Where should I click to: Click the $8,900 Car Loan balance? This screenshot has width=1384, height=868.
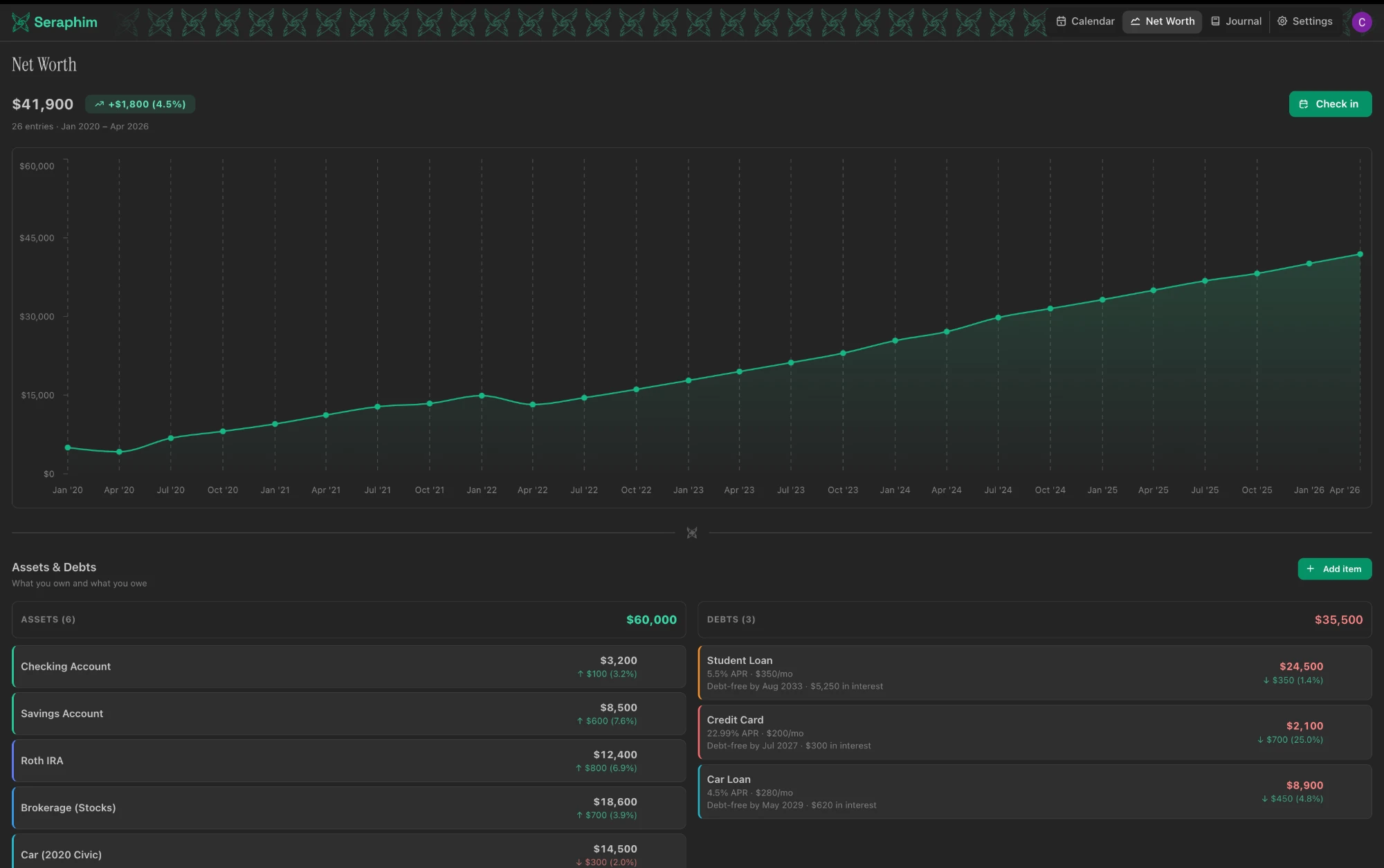(x=1304, y=786)
